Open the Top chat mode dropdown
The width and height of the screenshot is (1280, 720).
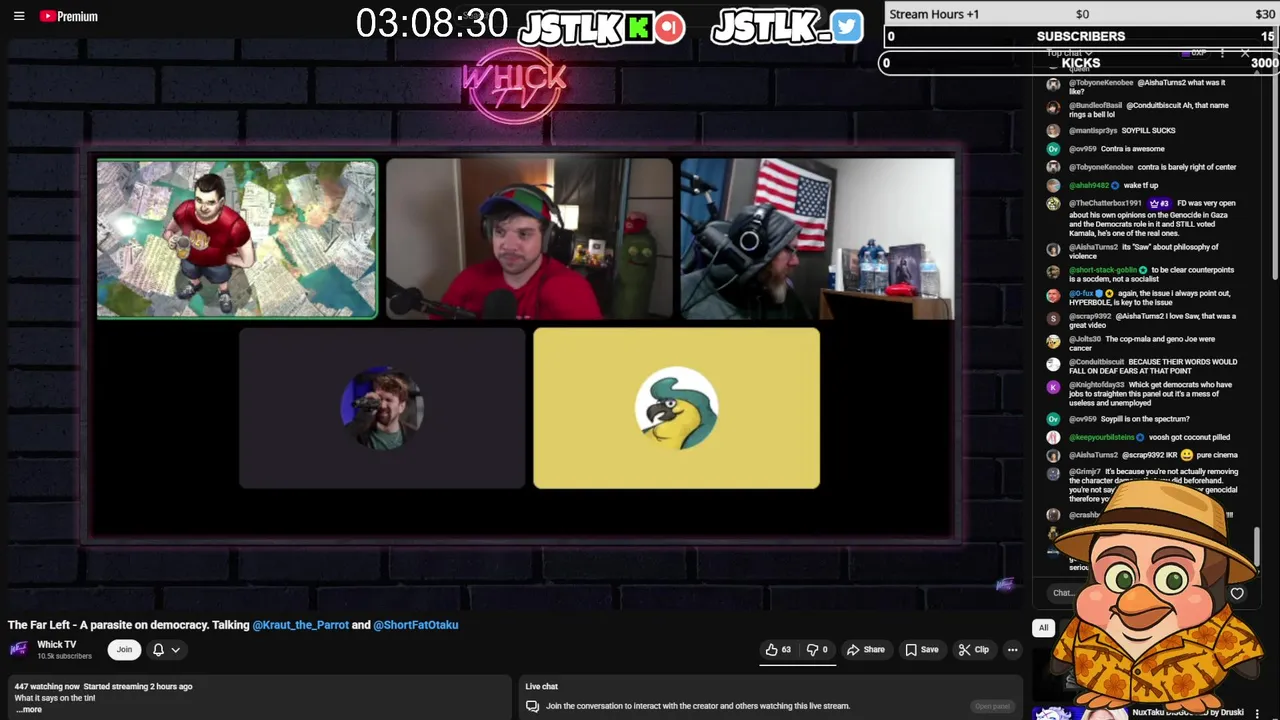point(1068,53)
